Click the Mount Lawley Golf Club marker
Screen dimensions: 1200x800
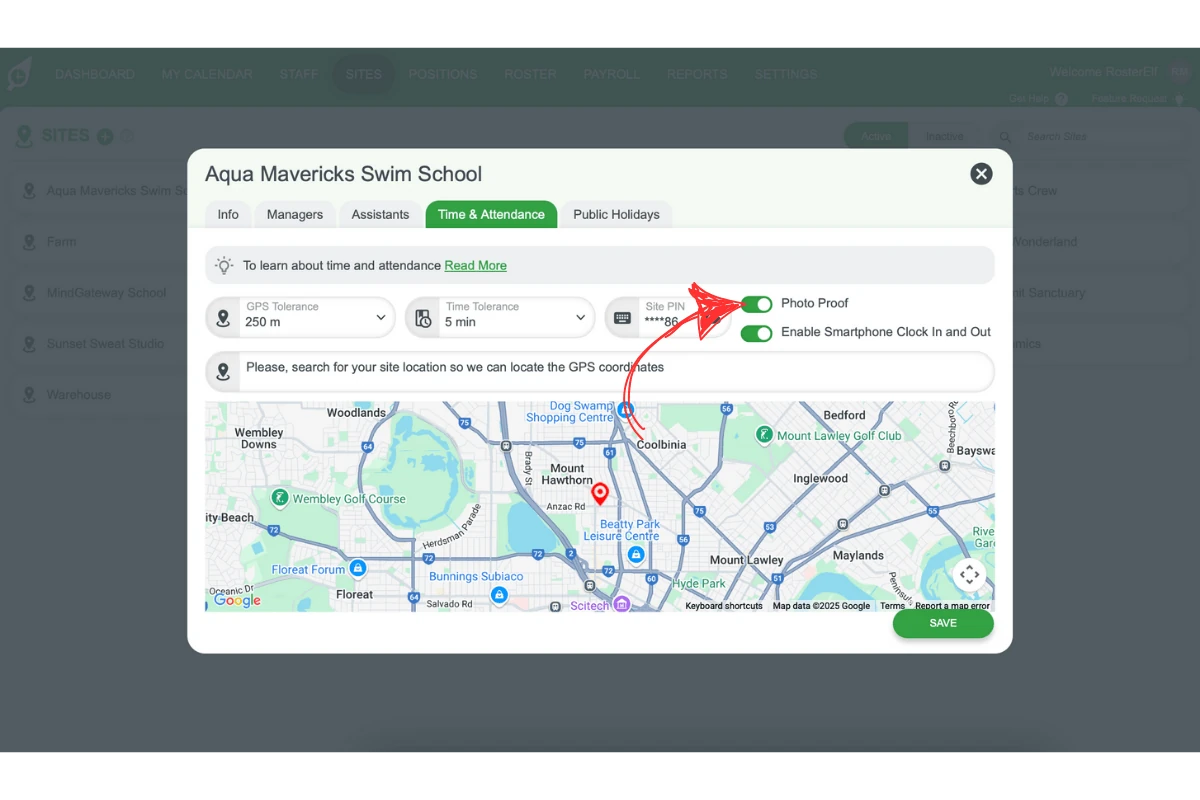click(764, 435)
